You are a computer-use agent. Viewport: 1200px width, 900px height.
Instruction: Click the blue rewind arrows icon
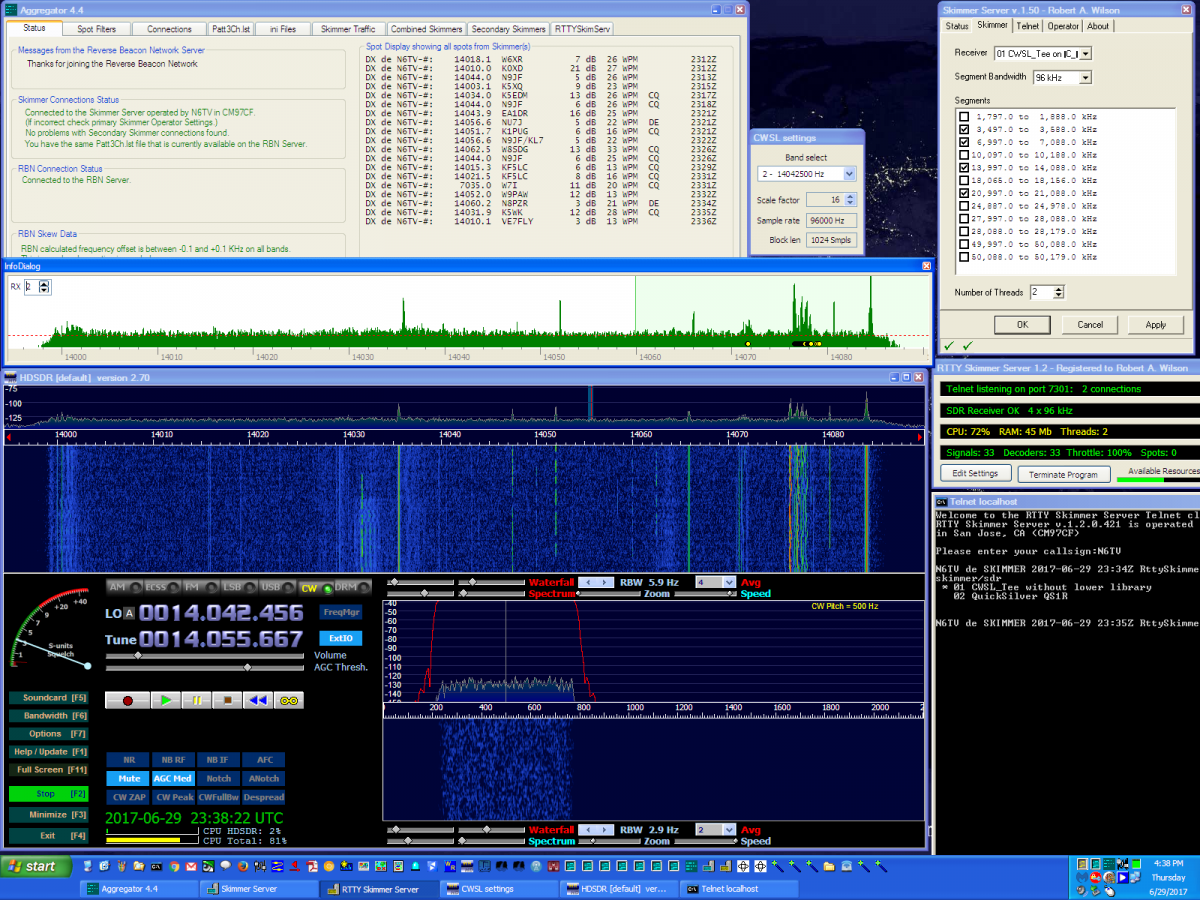(x=258, y=700)
